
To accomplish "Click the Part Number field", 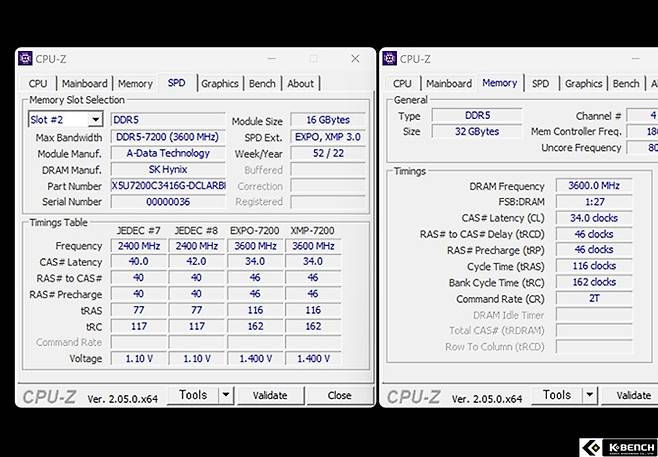I will (168, 186).
